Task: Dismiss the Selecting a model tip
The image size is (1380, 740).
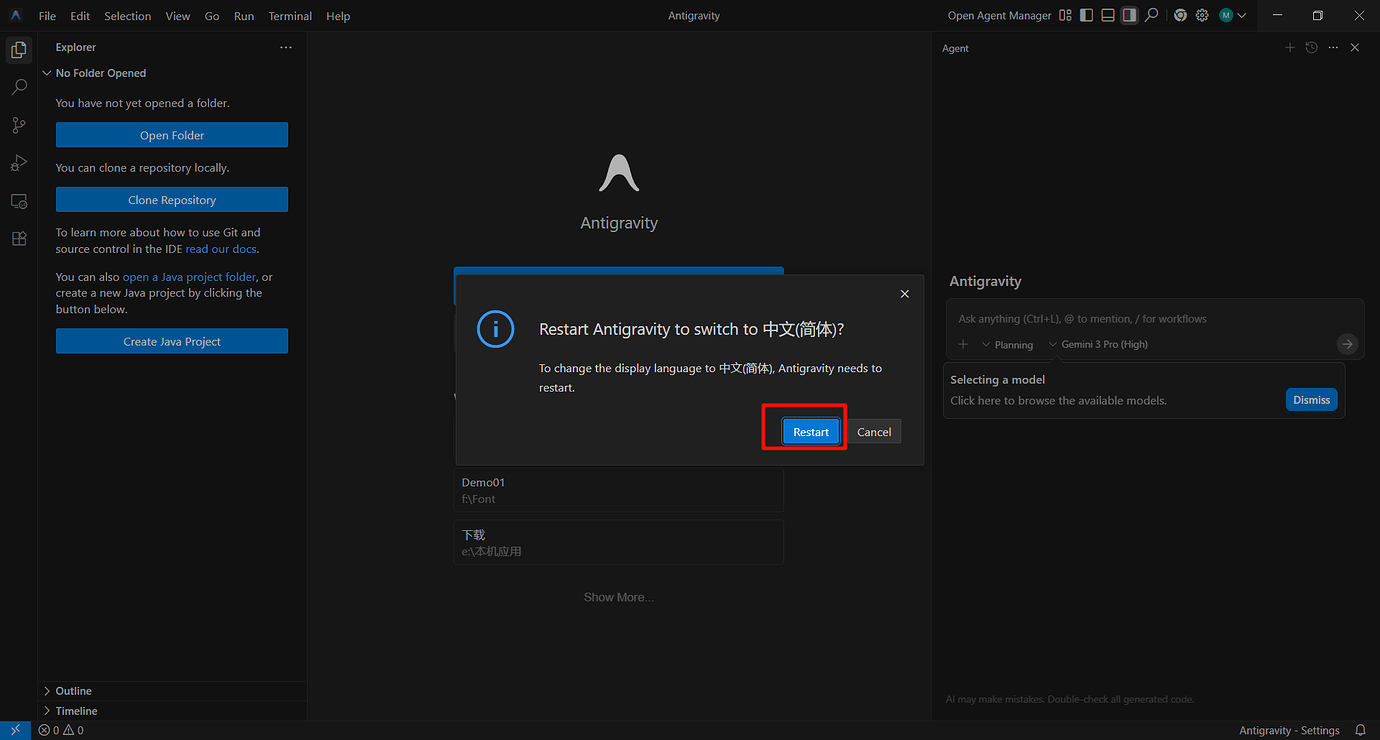Action: [1311, 399]
